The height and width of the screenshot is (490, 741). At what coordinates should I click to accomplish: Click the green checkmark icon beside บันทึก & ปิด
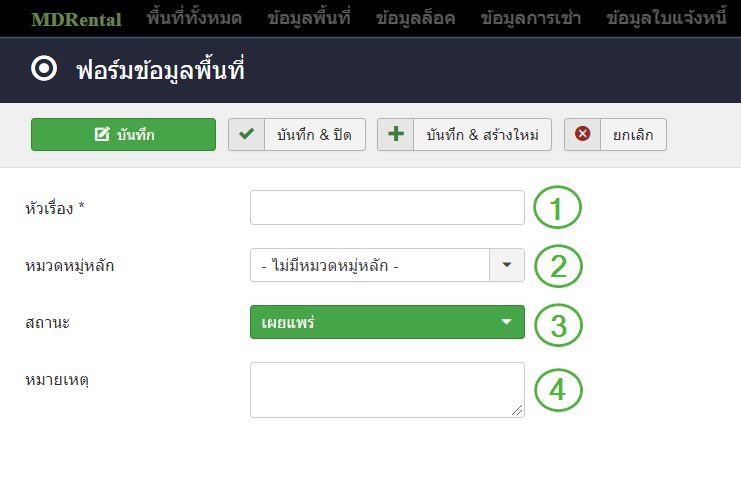(x=246, y=134)
